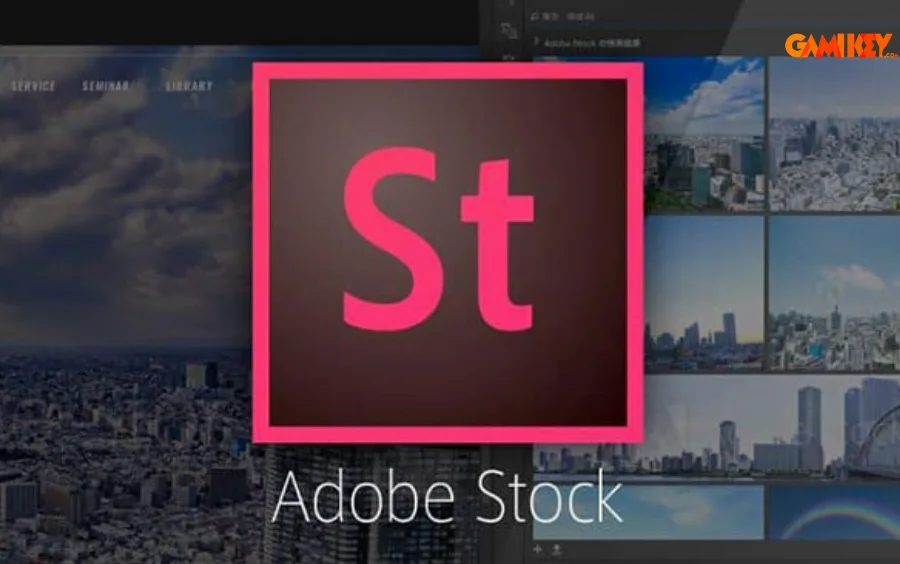900x564 pixels.
Task: Click the pink St Adobe Stock logo
Action: coord(447,251)
